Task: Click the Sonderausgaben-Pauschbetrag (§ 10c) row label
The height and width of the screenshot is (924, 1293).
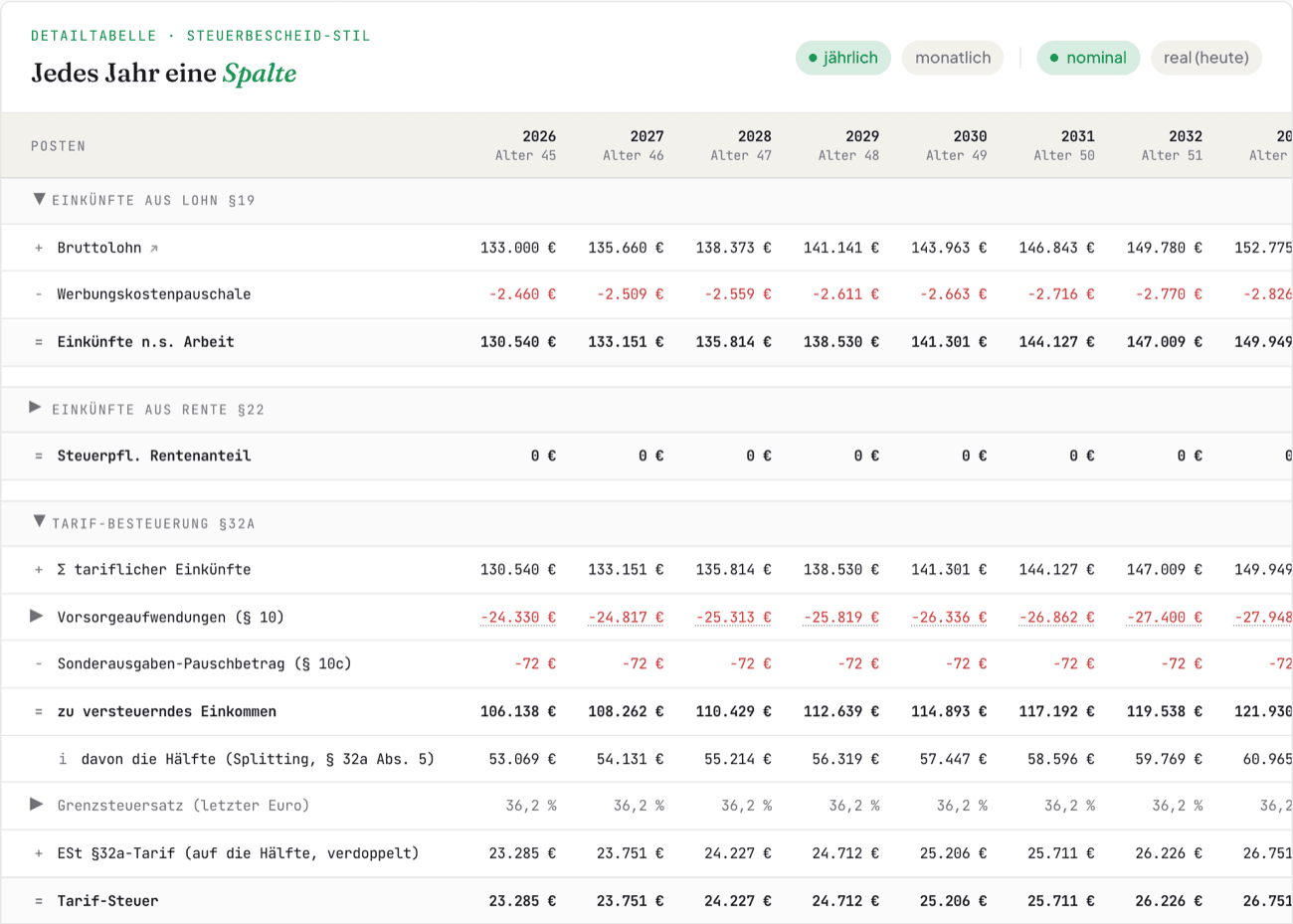Action: [x=205, y=663]
